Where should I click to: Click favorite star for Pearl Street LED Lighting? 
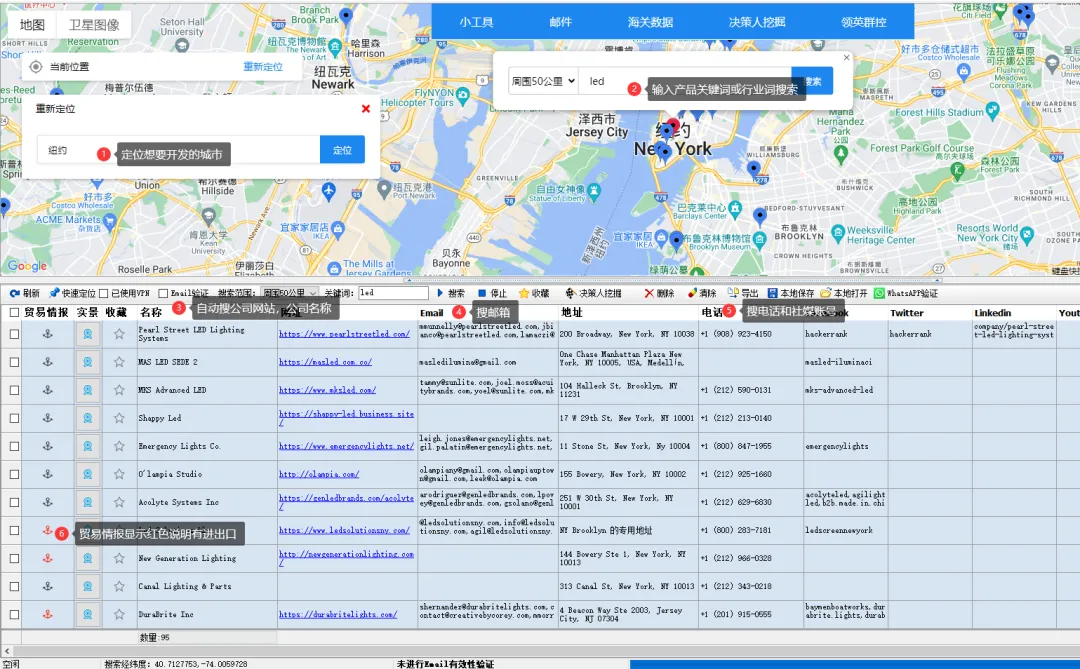[x=119, y=334]
